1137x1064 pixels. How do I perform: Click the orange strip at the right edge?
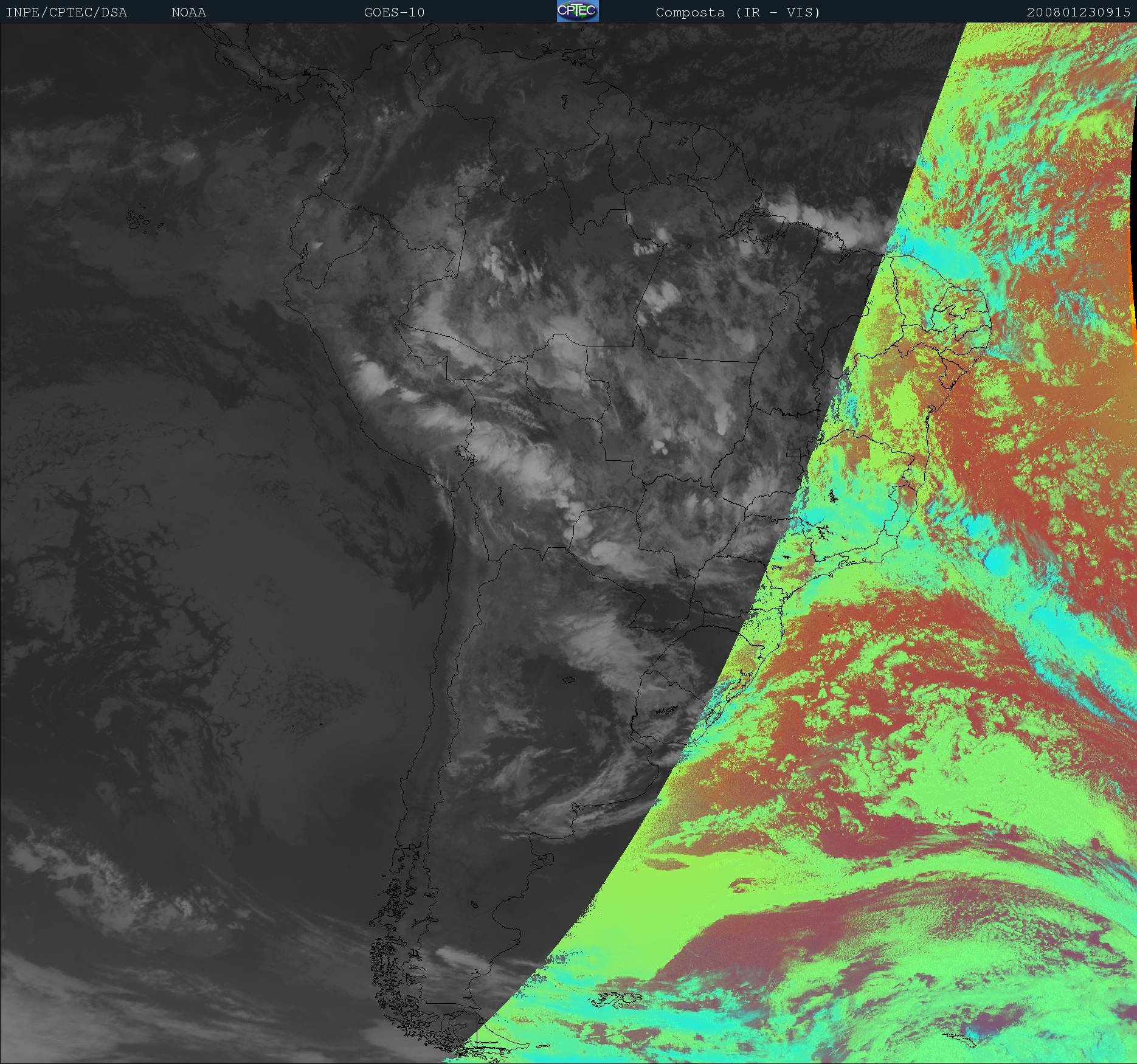point(1133,316)
